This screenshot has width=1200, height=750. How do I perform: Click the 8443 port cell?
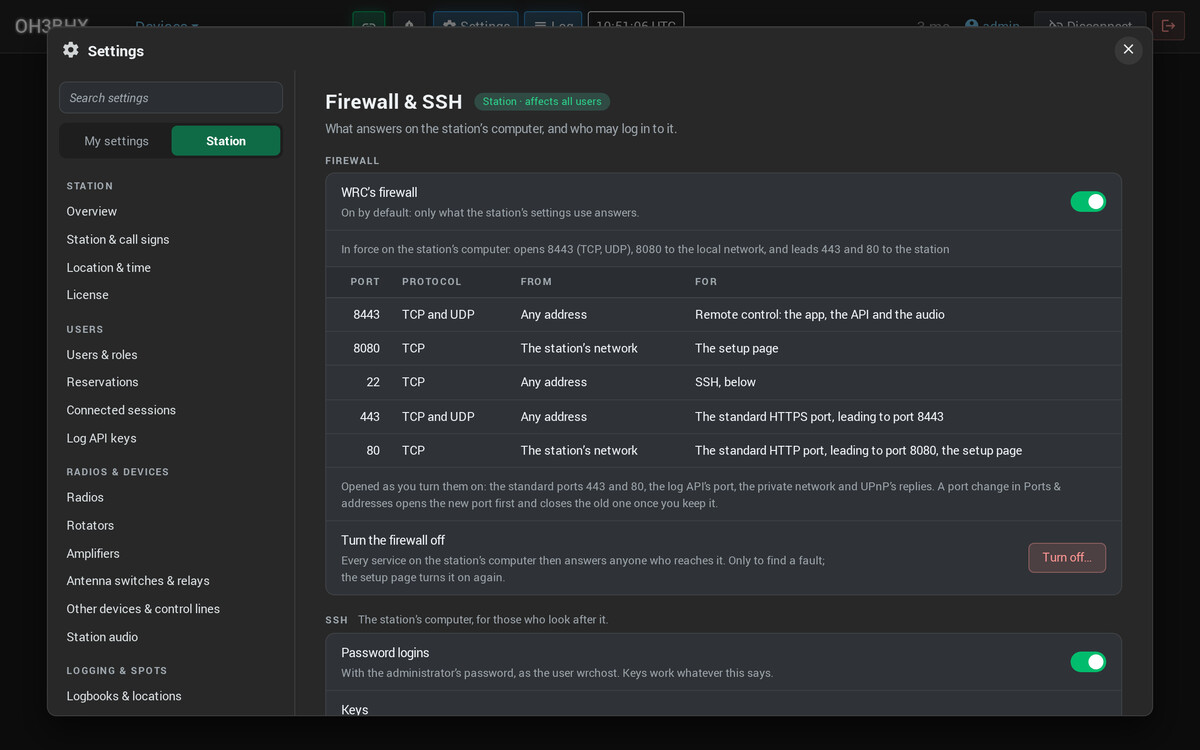(x=366, y=314)
